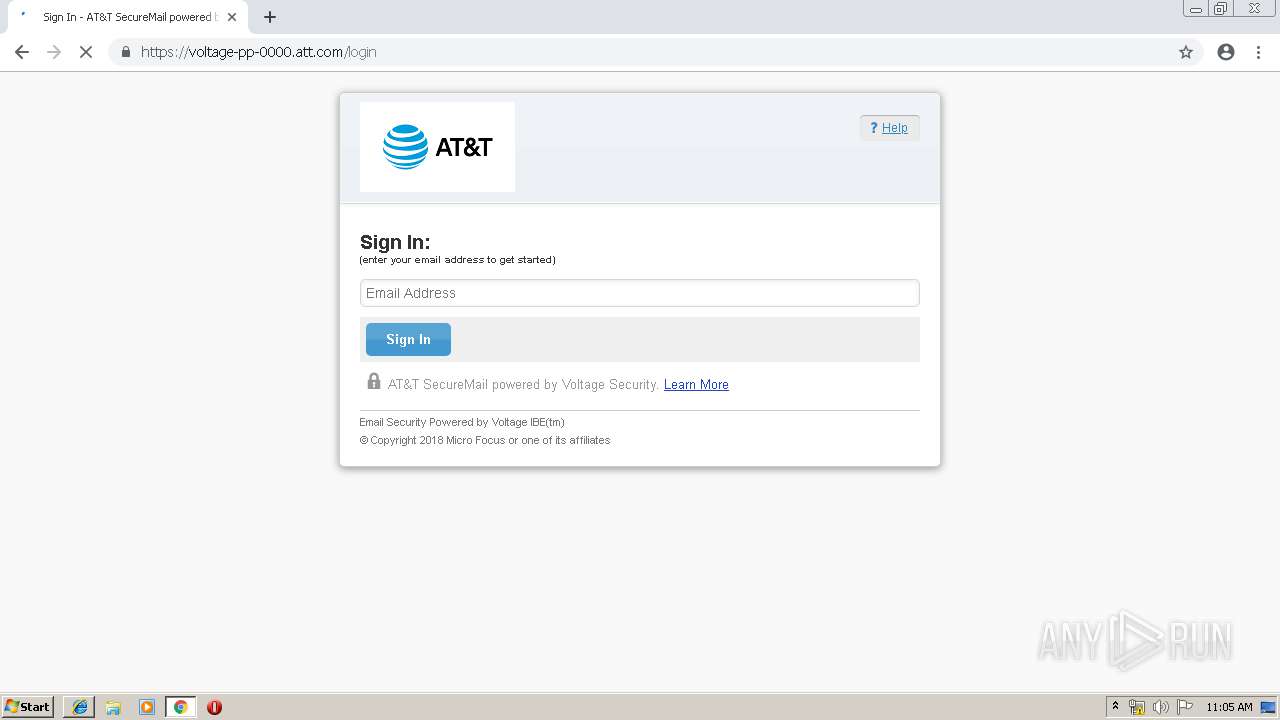This screenshot has height=720, width=1280.
Task: Click the 11:05 AM system clock
Action: pos(1229,707)
